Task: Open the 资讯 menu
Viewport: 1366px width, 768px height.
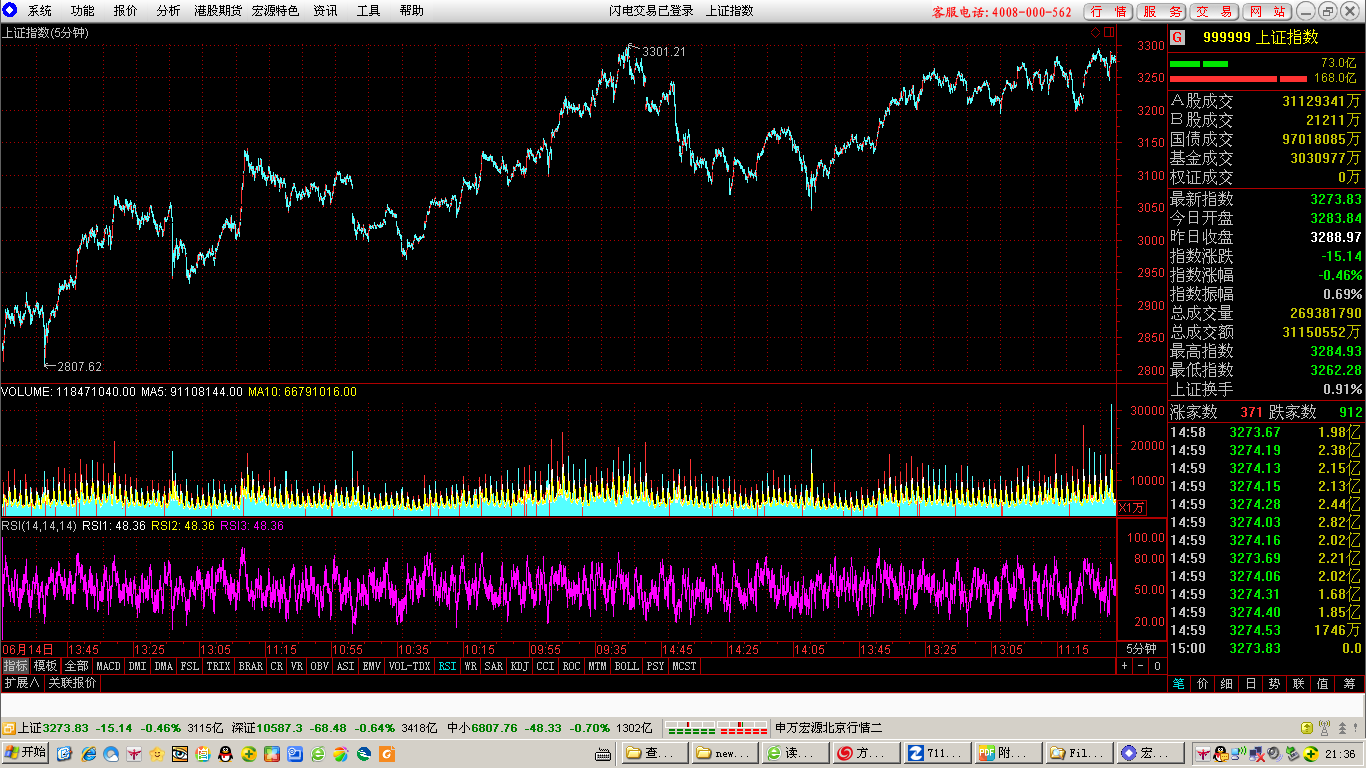Action: pos(325,11)
